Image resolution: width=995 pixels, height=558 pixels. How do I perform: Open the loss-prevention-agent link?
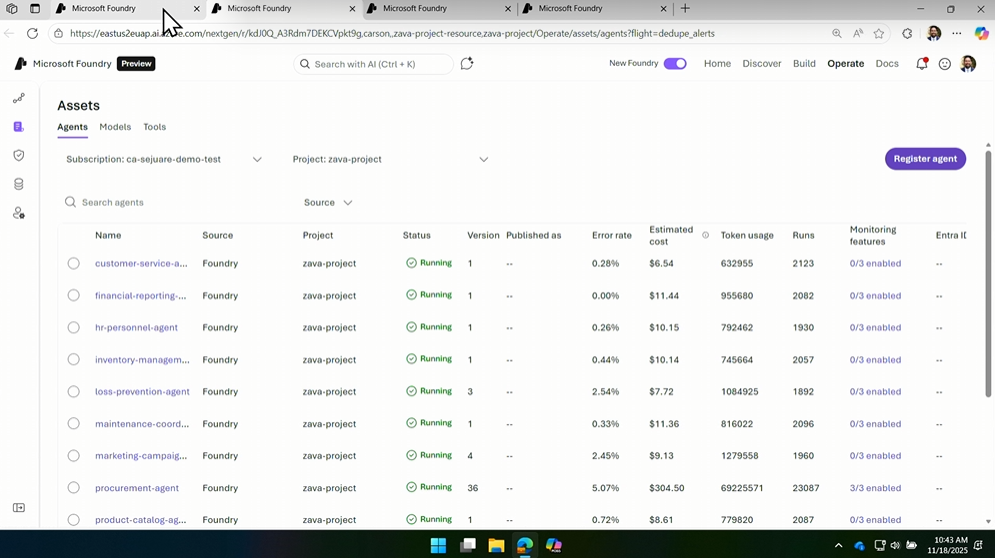tap(142, 392)
